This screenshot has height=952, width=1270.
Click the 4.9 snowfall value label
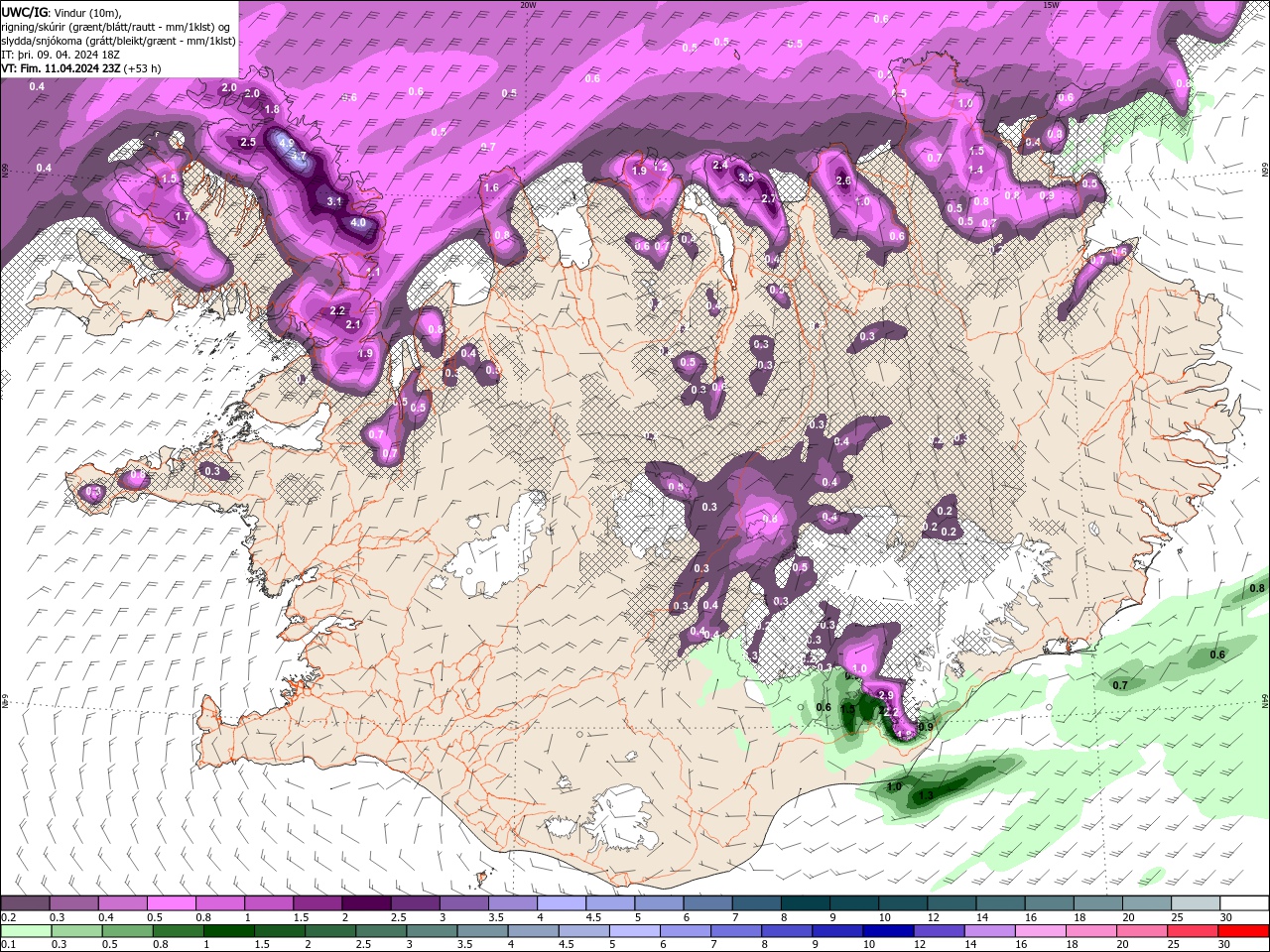(x=287, y=144)
